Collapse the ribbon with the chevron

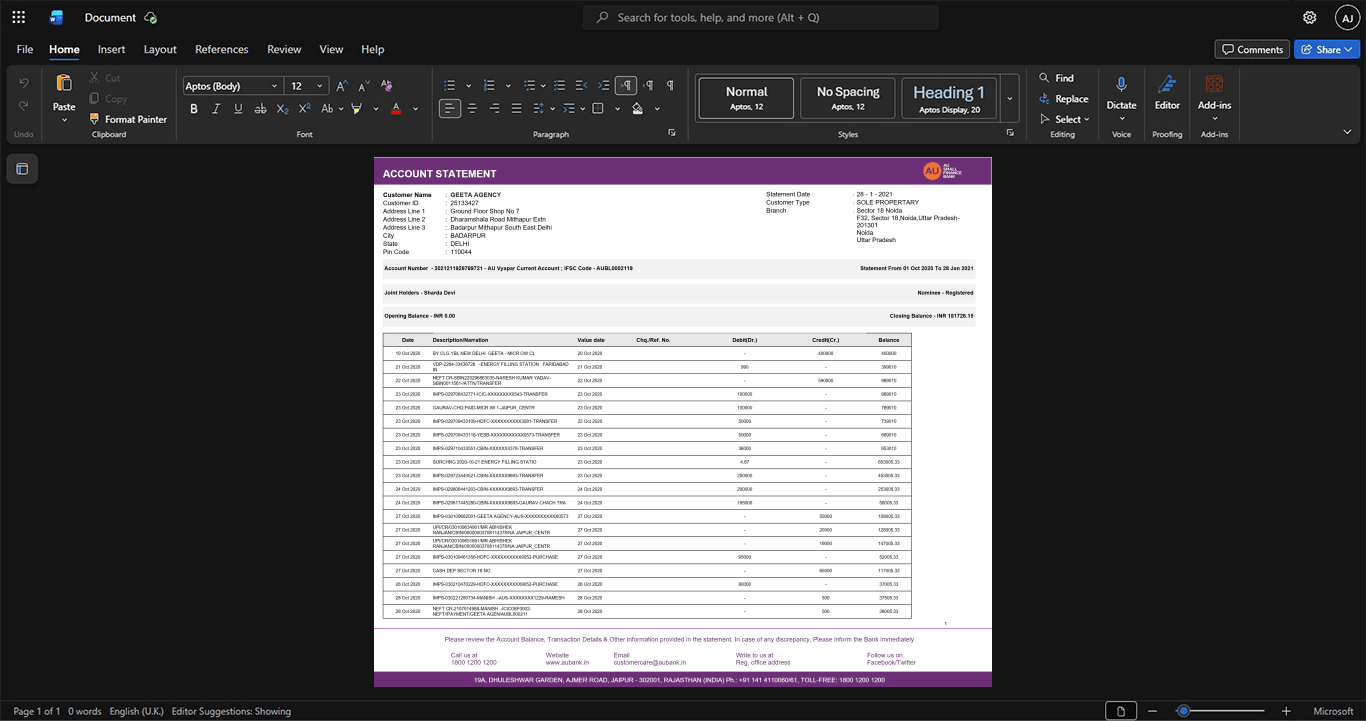pos(1347,132)
